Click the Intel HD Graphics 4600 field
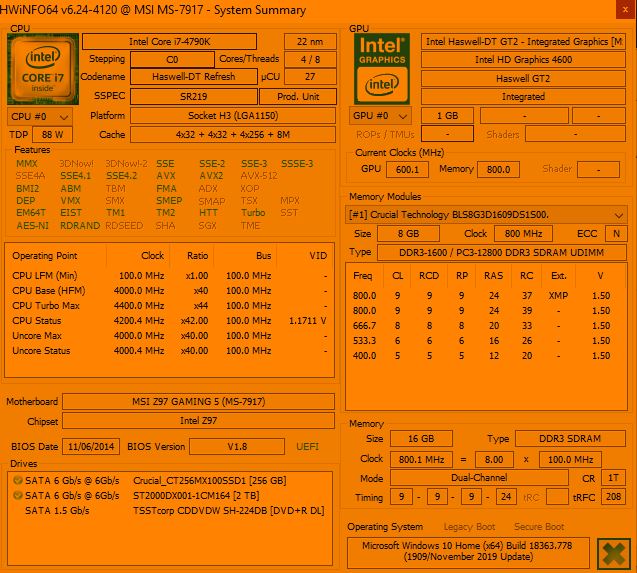The width and height of the screenshot is (637, 573). coord(523,59)
